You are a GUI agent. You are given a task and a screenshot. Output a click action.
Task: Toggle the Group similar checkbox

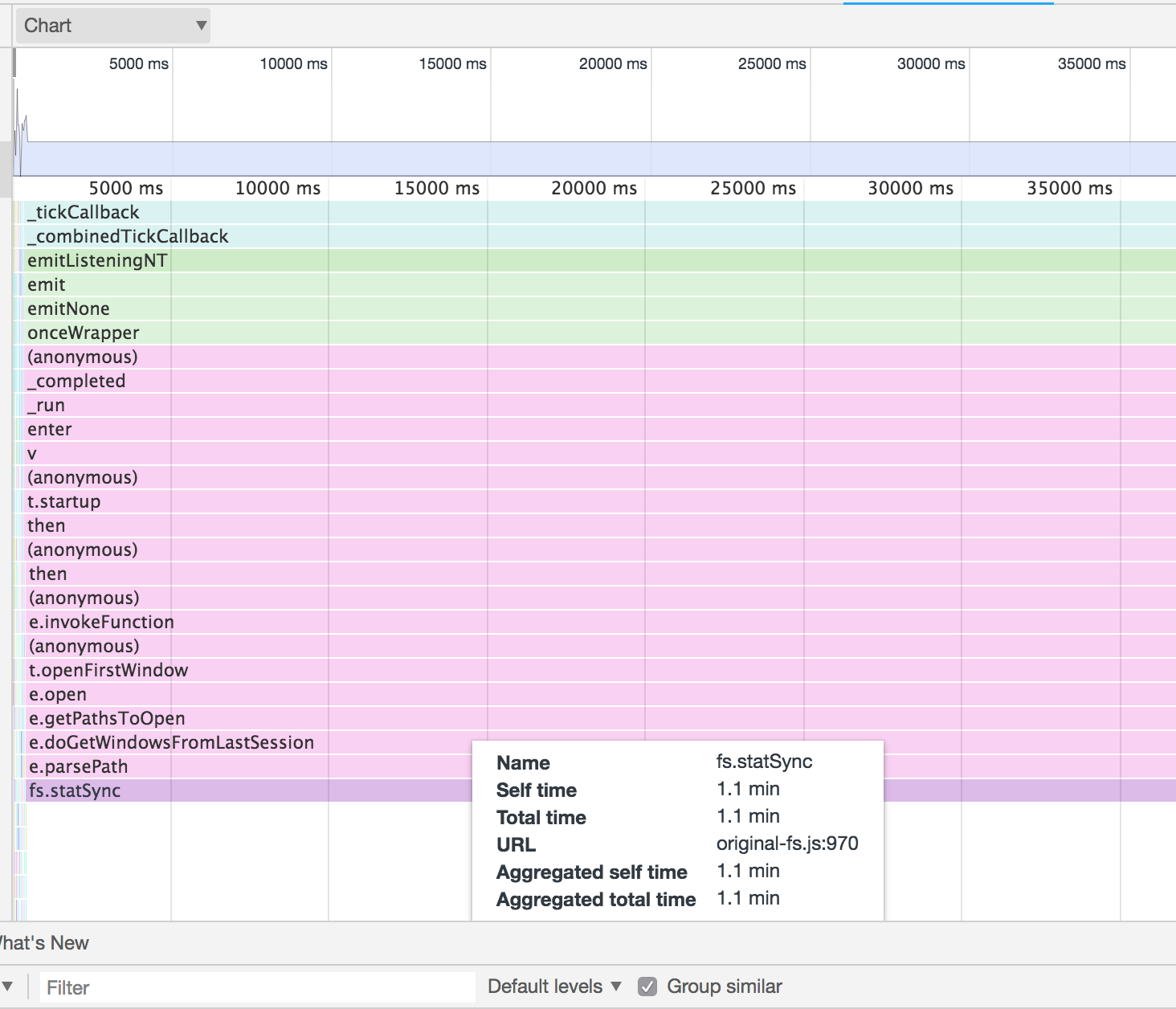648,986
